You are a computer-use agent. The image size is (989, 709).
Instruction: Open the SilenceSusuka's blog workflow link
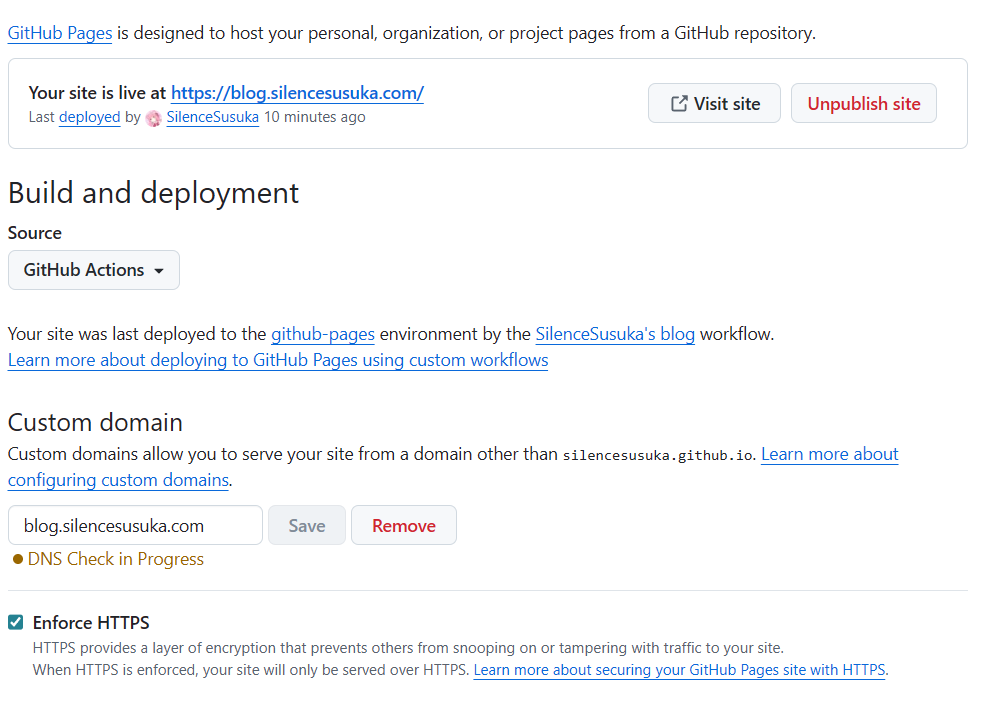[615, 334]
